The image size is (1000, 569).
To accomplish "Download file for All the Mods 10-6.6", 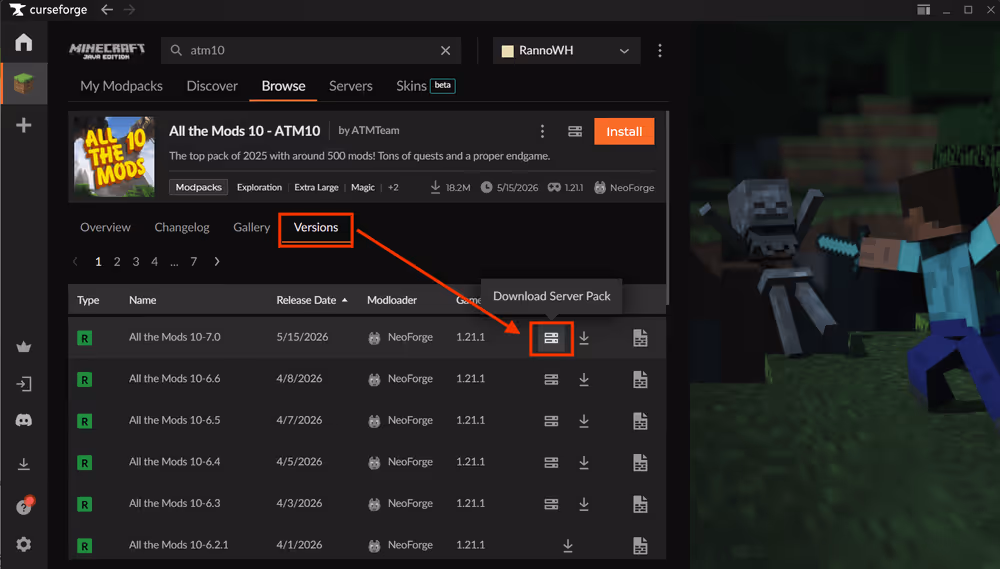I will pos(584,380).
